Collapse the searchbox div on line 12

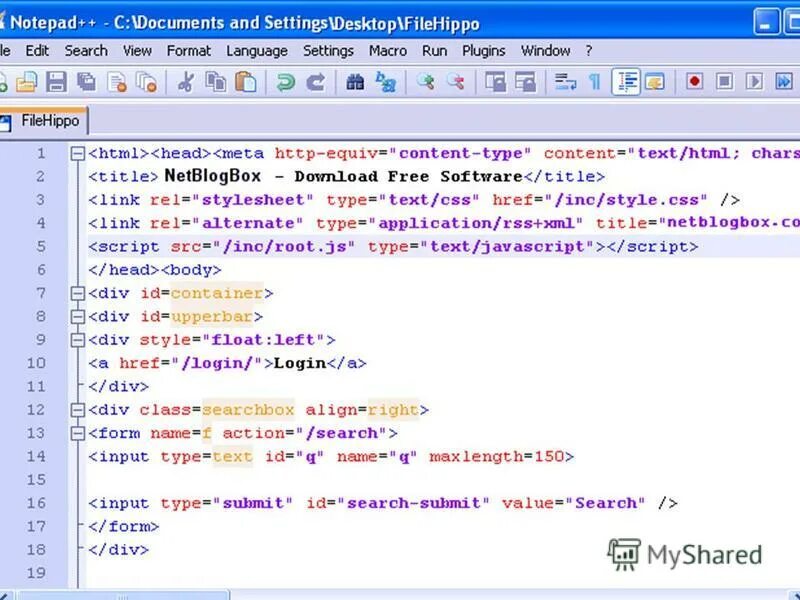(77, 410)
